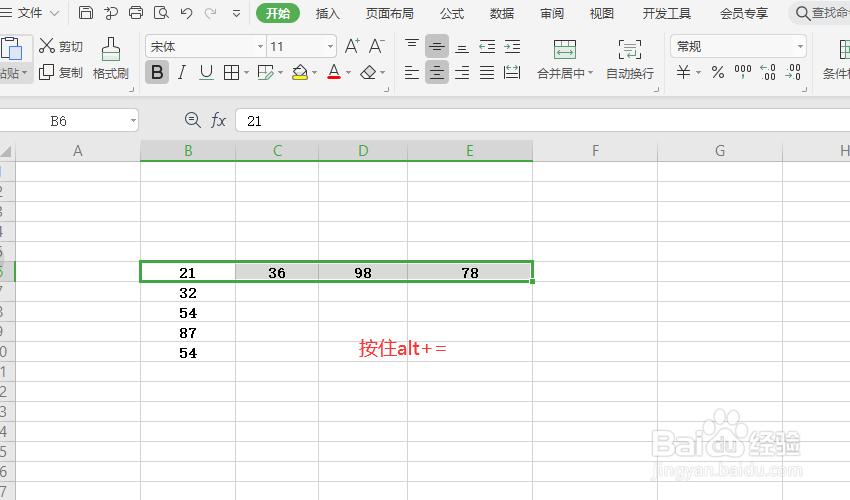Expand the font color dropdown arrow
The width and height of the screenshot is (850, 500).
click(x=349, y=72)
